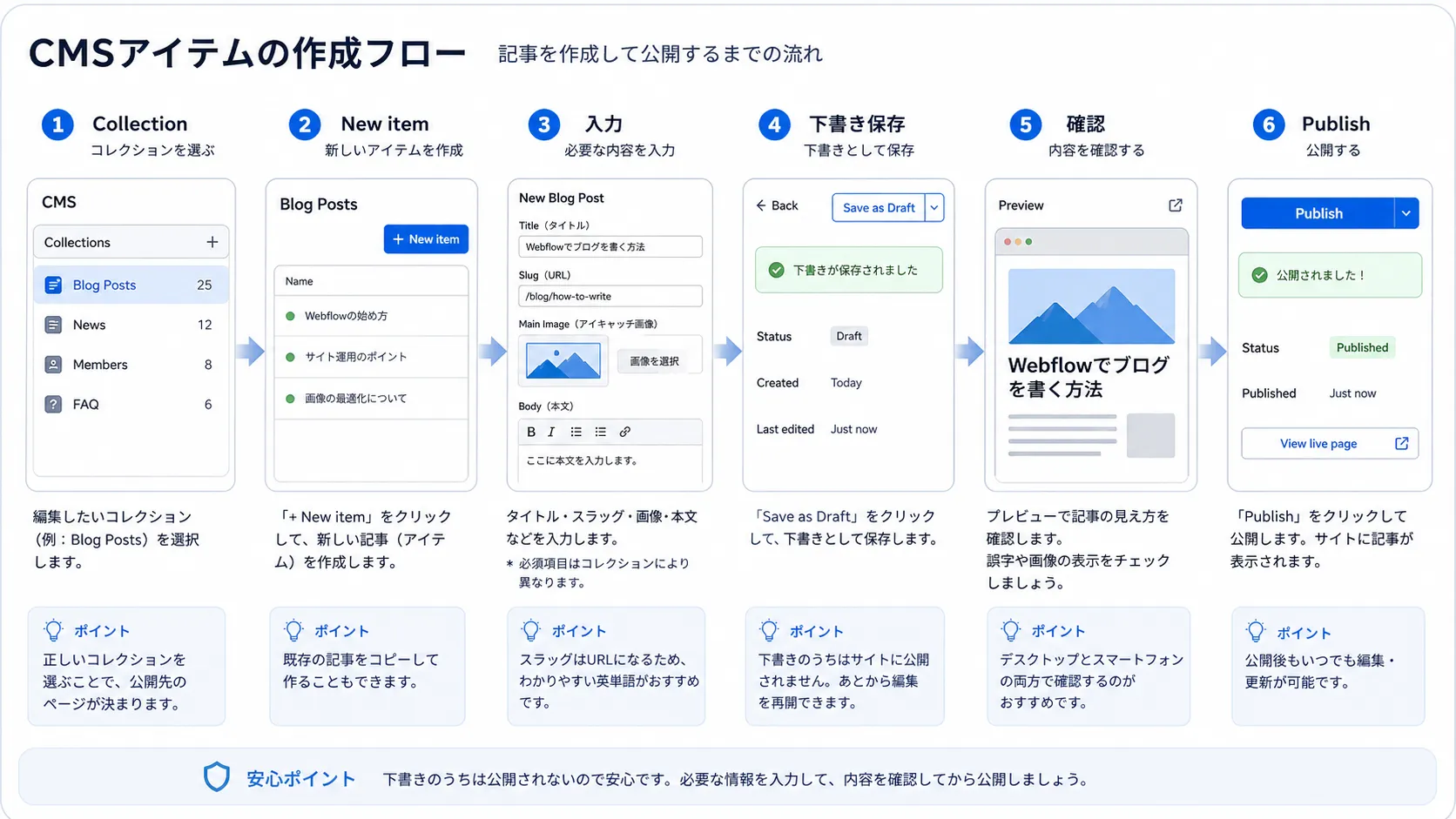Click the Last edited value Just now
Viewport: 1456px width, 819px height.
[853, 429]
